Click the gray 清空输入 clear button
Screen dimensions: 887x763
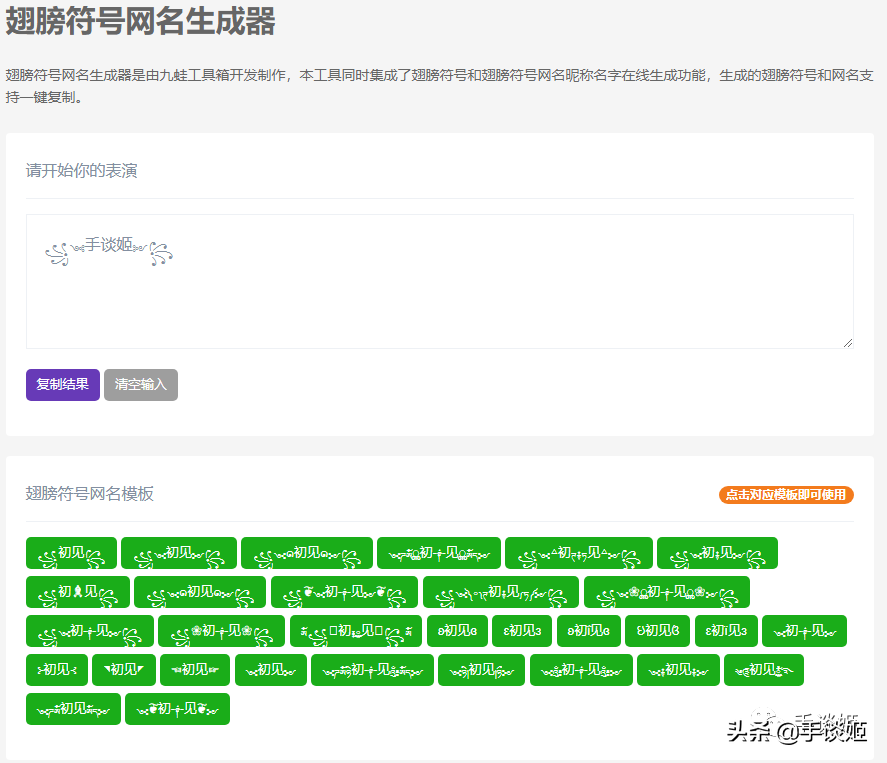click(x=141, y=385)
